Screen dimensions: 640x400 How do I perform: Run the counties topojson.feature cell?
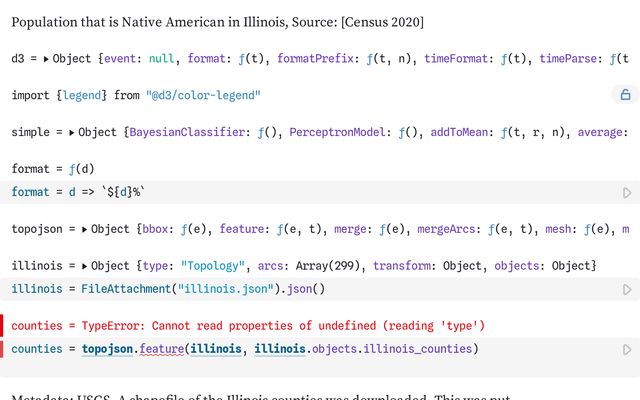[x=627, y=349]
